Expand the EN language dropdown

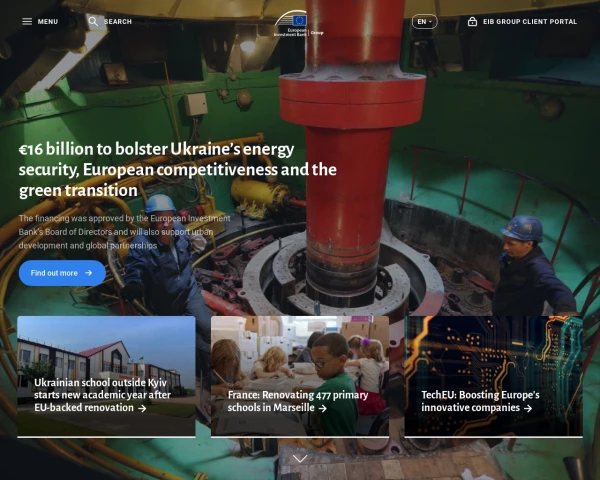click(x=424, y=21)
